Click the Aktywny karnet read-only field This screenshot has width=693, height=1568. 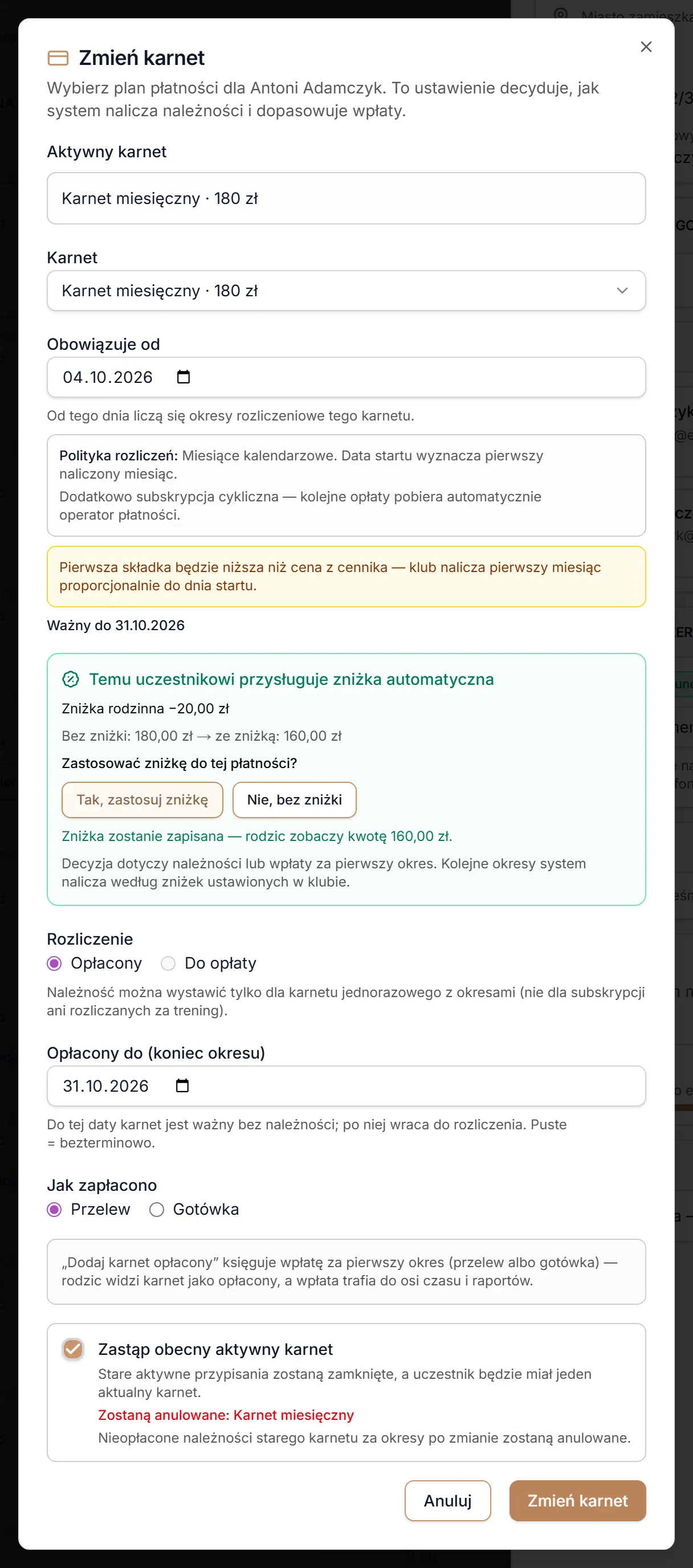(x=346, y=198)
